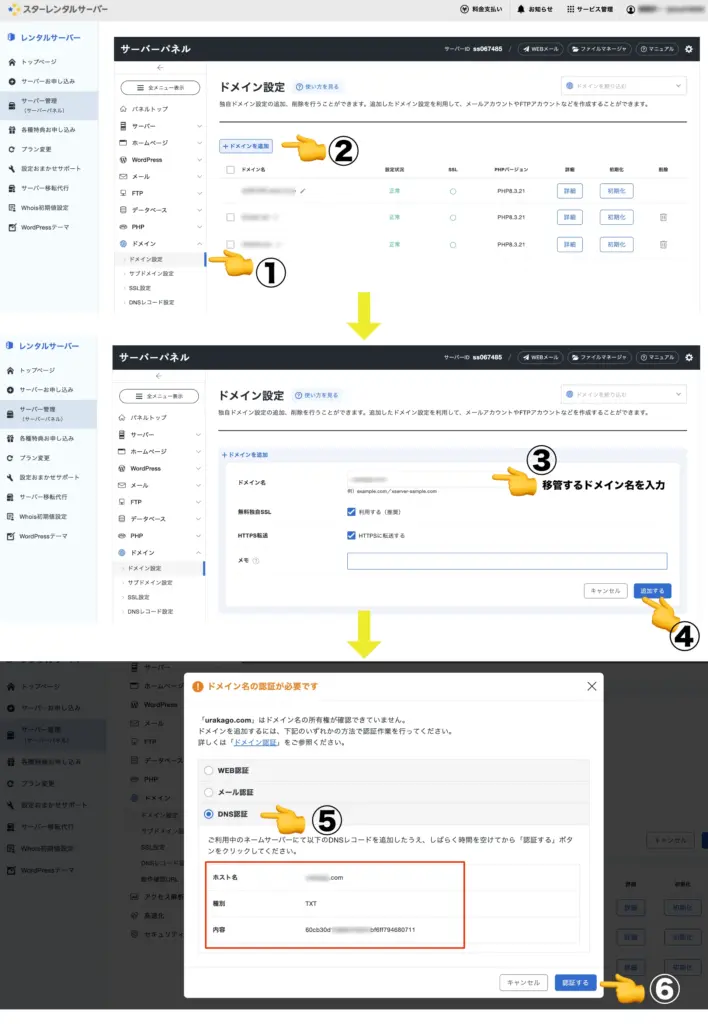Select the WEB認証 radio option

point(208,771)
